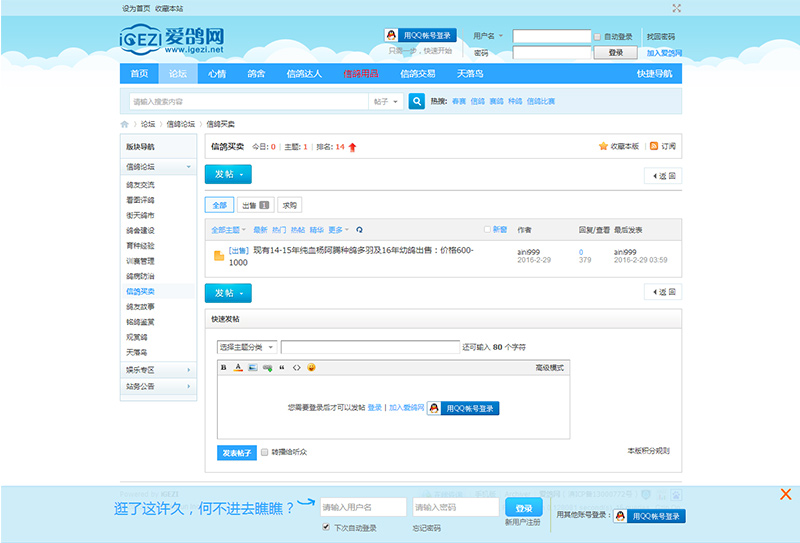Click the widescreen toggle icon at top right
The image size is (800, 543).
coord(677,8)
